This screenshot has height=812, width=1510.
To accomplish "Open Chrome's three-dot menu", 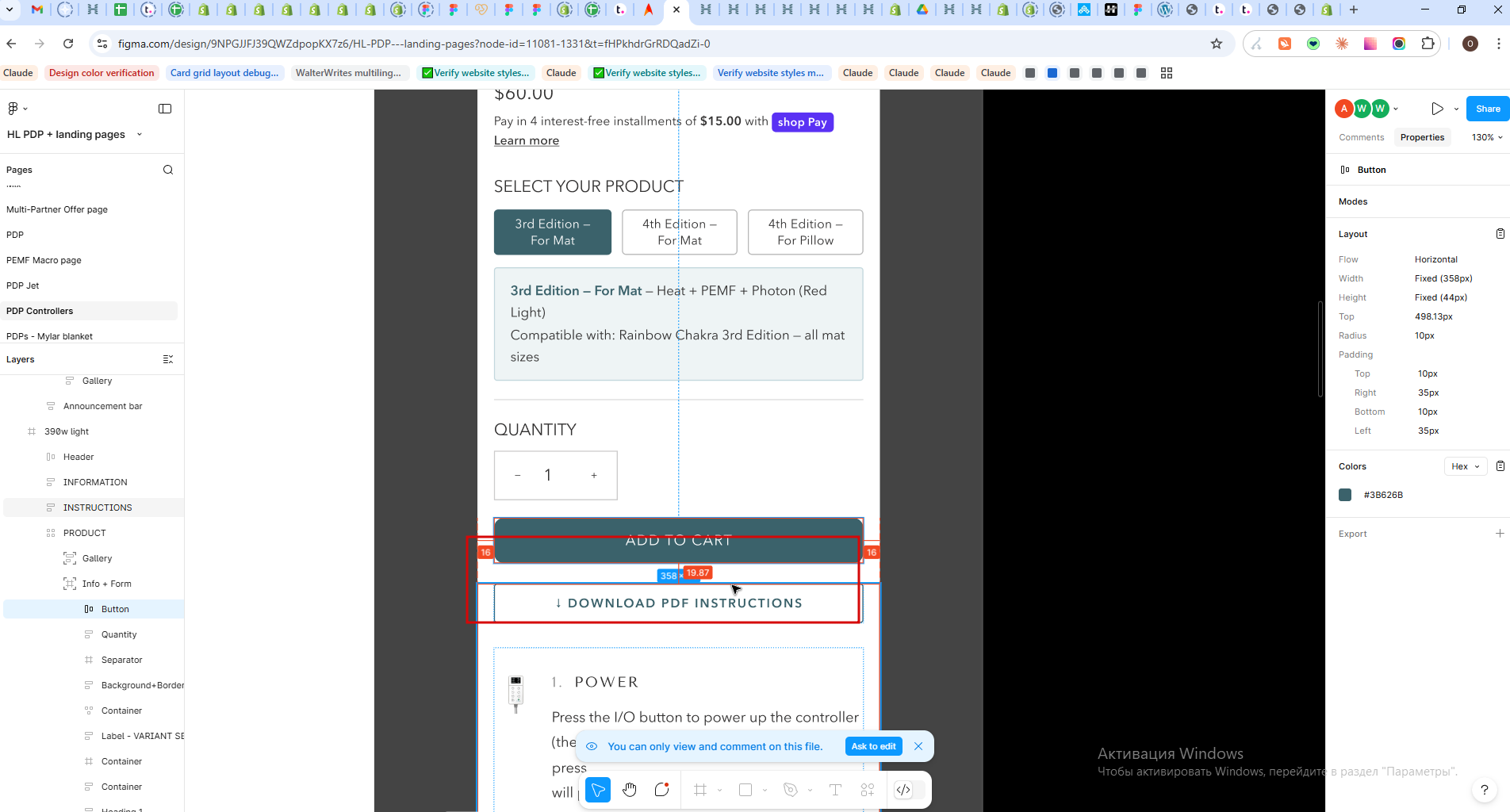I will coord(1498,44).
